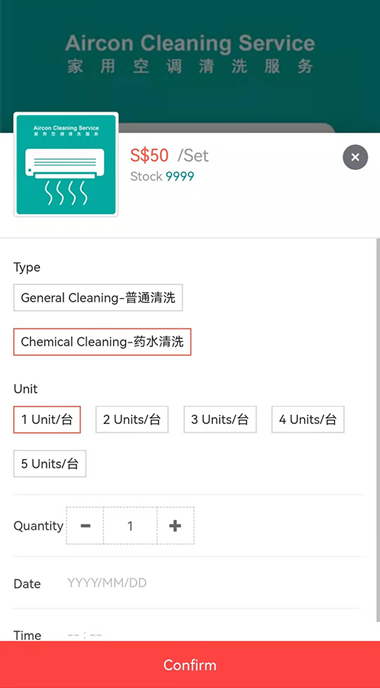This screenshot has height=688, width=380.
Task: Open the Date picker field
Action: coord(187,583)
